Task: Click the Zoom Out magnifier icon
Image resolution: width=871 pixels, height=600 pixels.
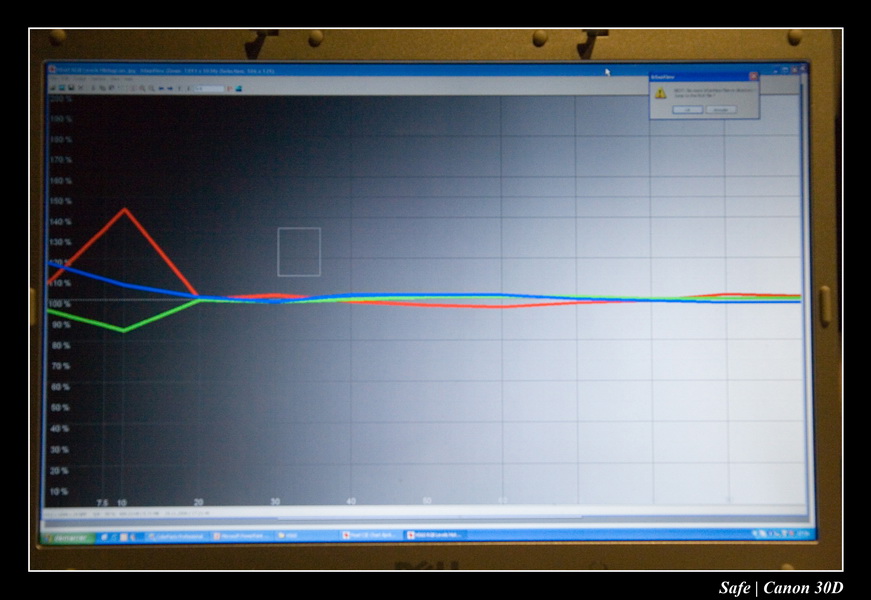Action: (x=150, y=88)
